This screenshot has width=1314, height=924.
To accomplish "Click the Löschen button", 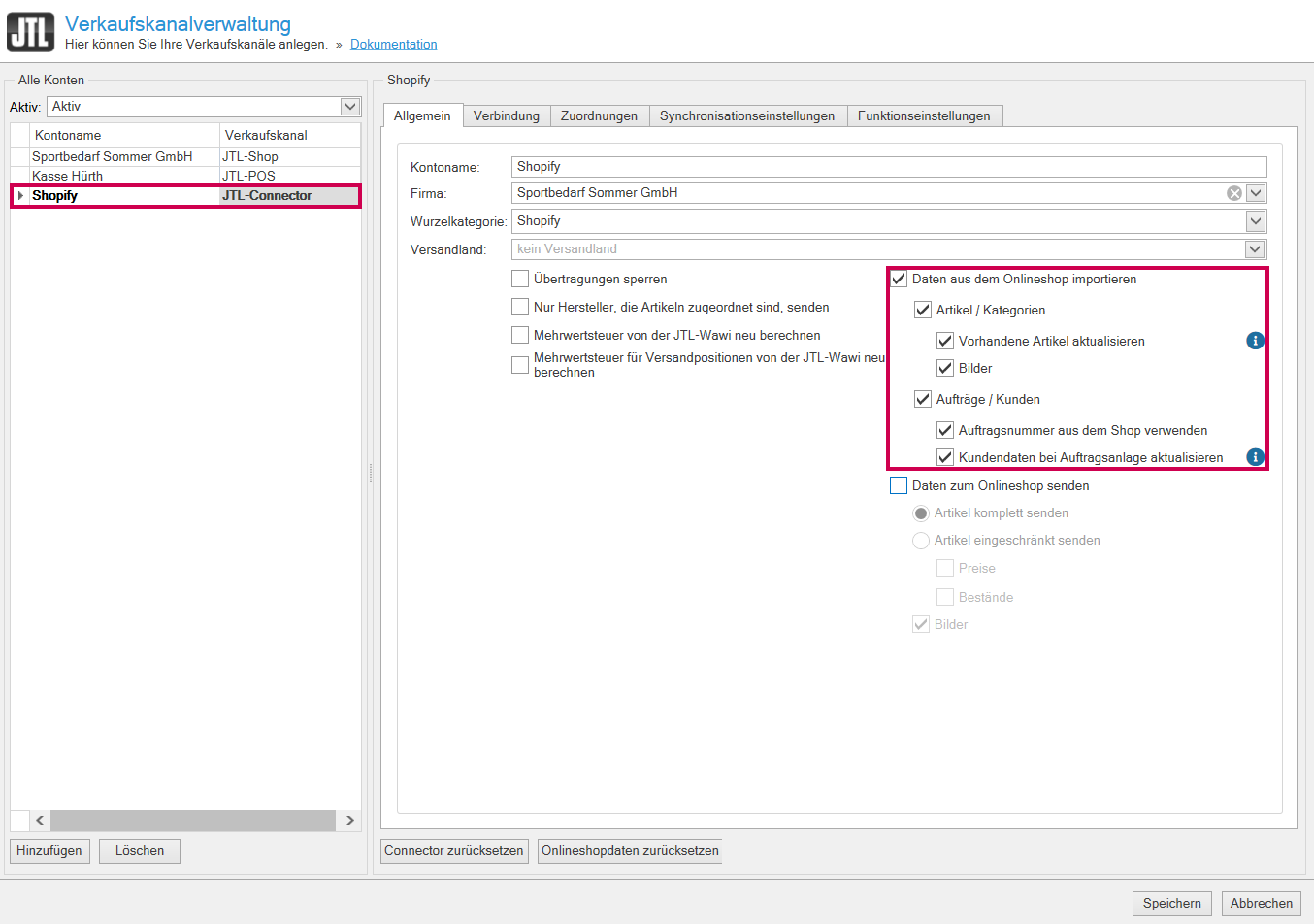I will click(x=140, y=851).
